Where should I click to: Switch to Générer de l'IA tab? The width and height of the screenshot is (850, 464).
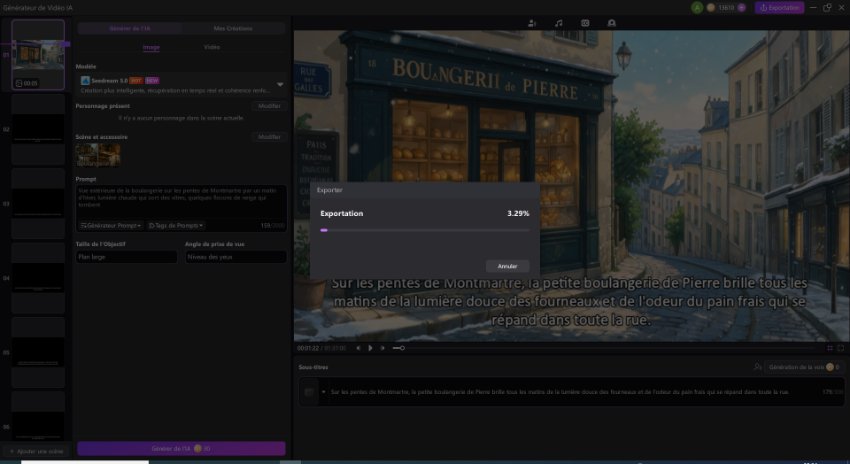[130, 28]
